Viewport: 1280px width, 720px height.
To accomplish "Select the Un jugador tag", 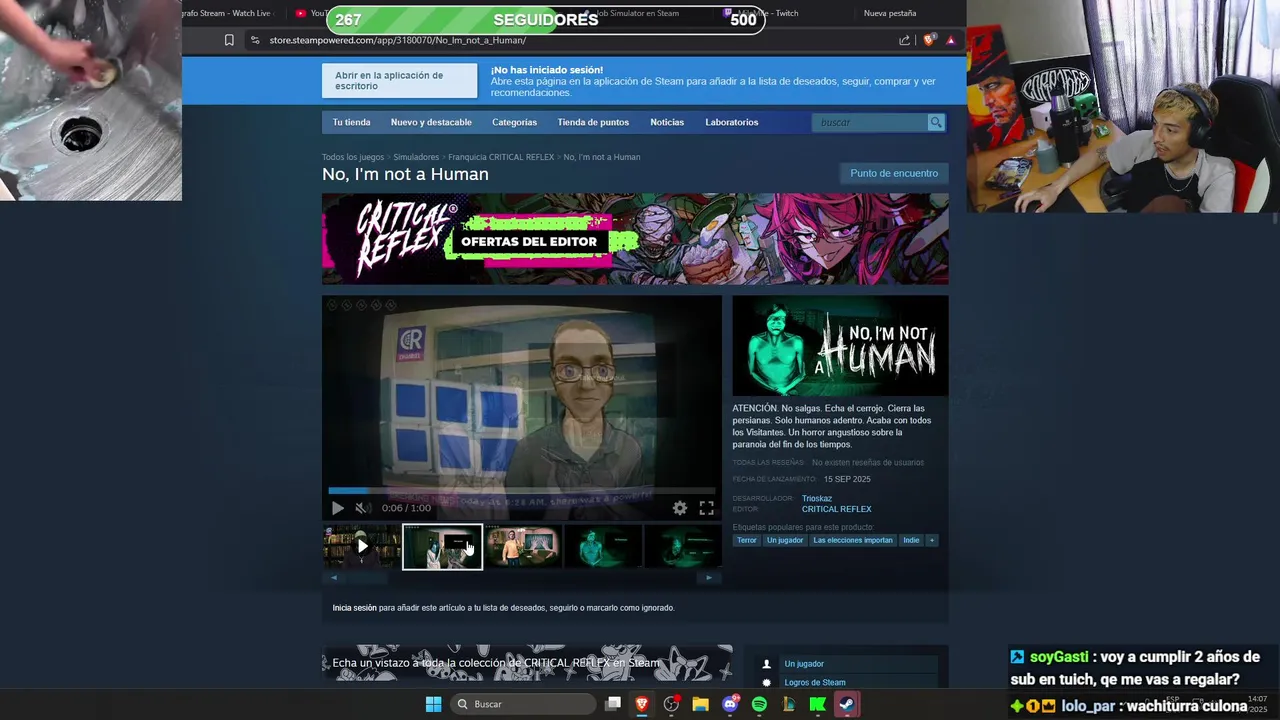I will 785,540.
